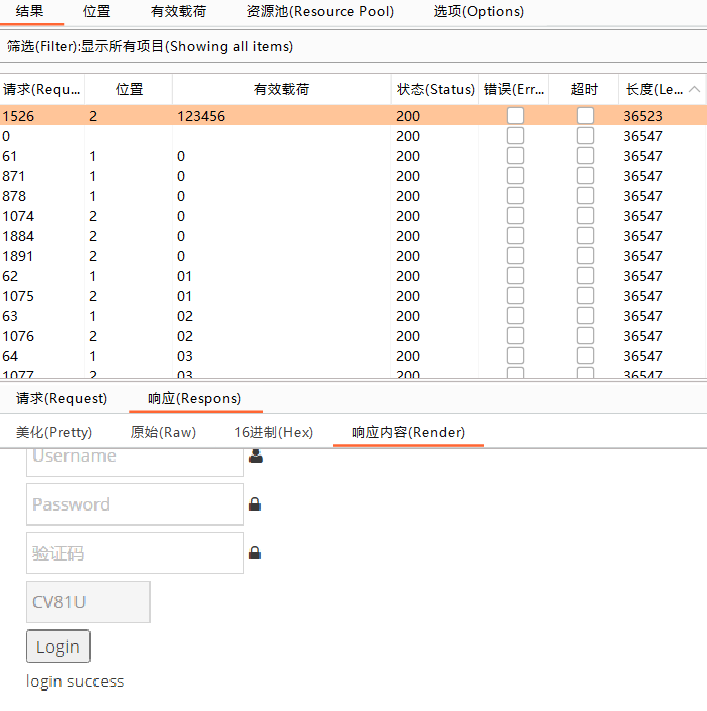
Task: Select request 878 row
Action: pyautogui.click(x=353, y=195)
